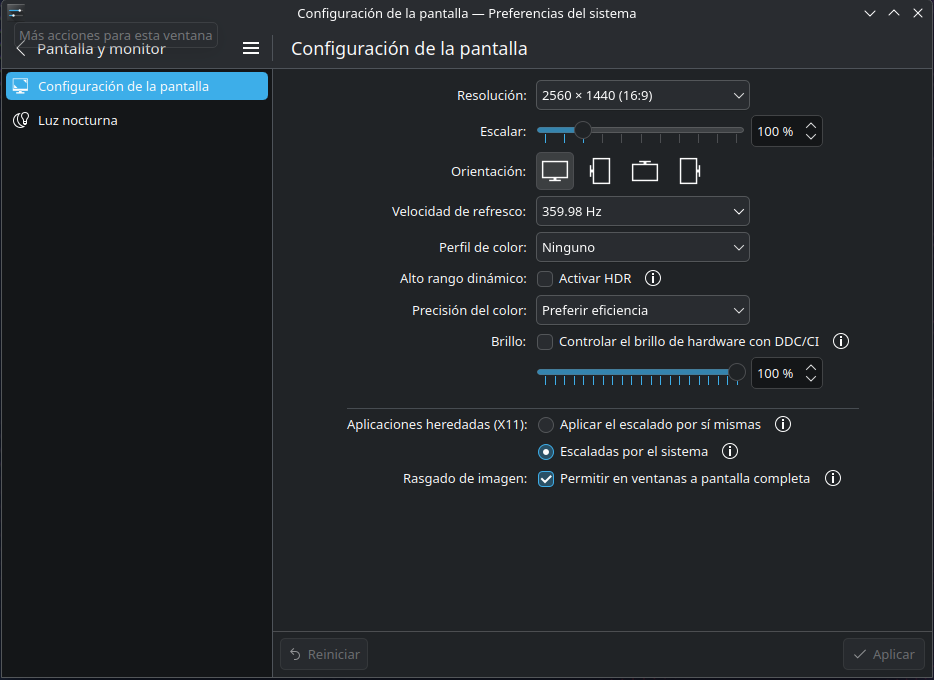Select rotate 90° clockwise orientation icon
The height and width of the screenshot is (680, 934).
coord(689,171)
